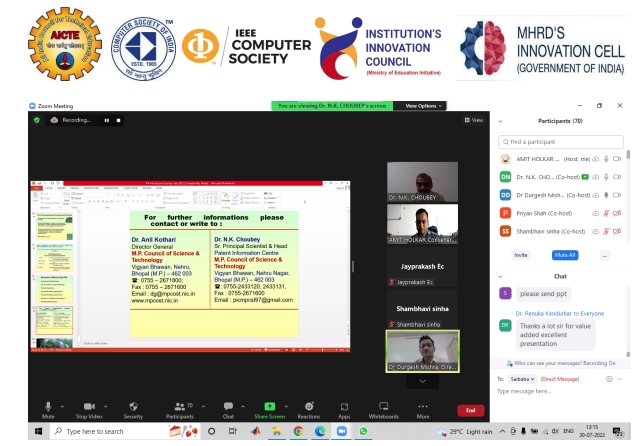Open the View layout menu
Viewport: 643px width, 446px height.
point(474,120)
